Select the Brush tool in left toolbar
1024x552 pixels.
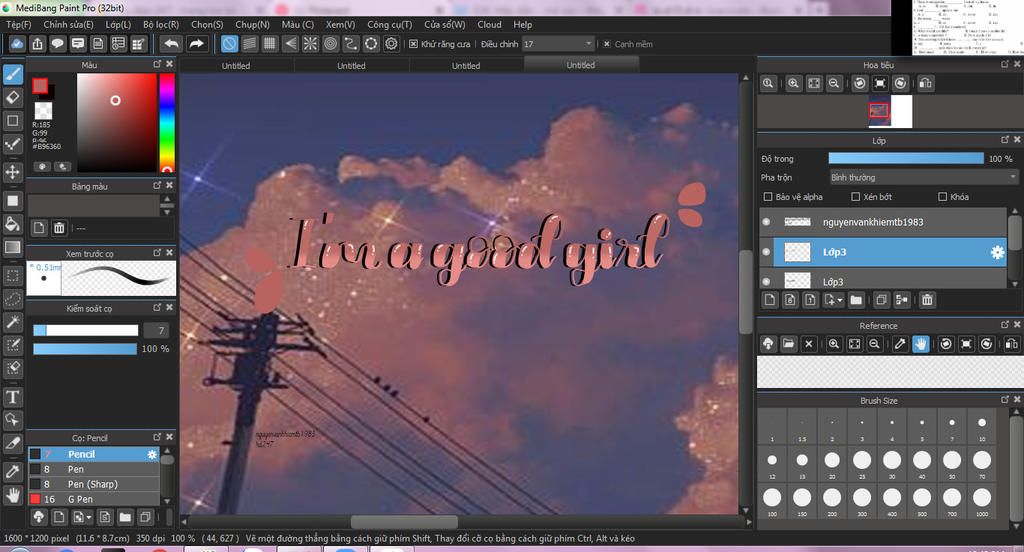click(x=12, y=74)
